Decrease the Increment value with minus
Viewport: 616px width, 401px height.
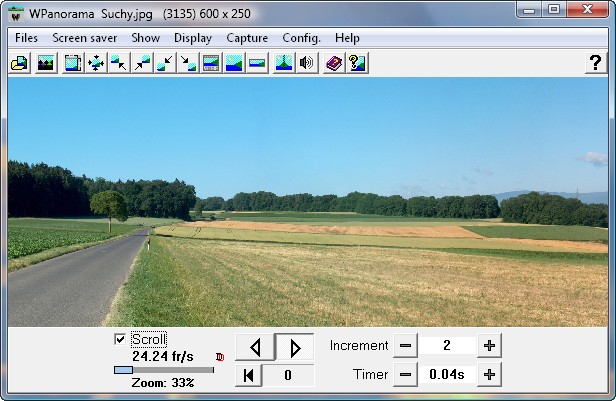click(405, 346)
